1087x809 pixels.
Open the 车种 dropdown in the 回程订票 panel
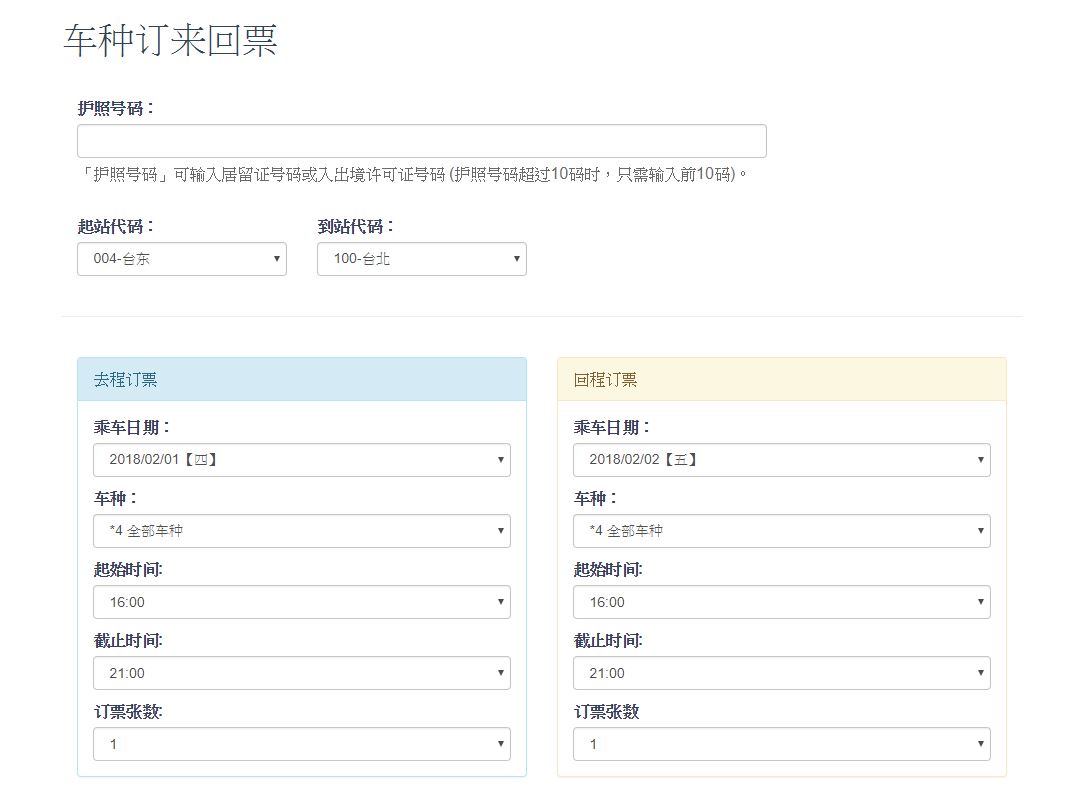pos(781,531)
